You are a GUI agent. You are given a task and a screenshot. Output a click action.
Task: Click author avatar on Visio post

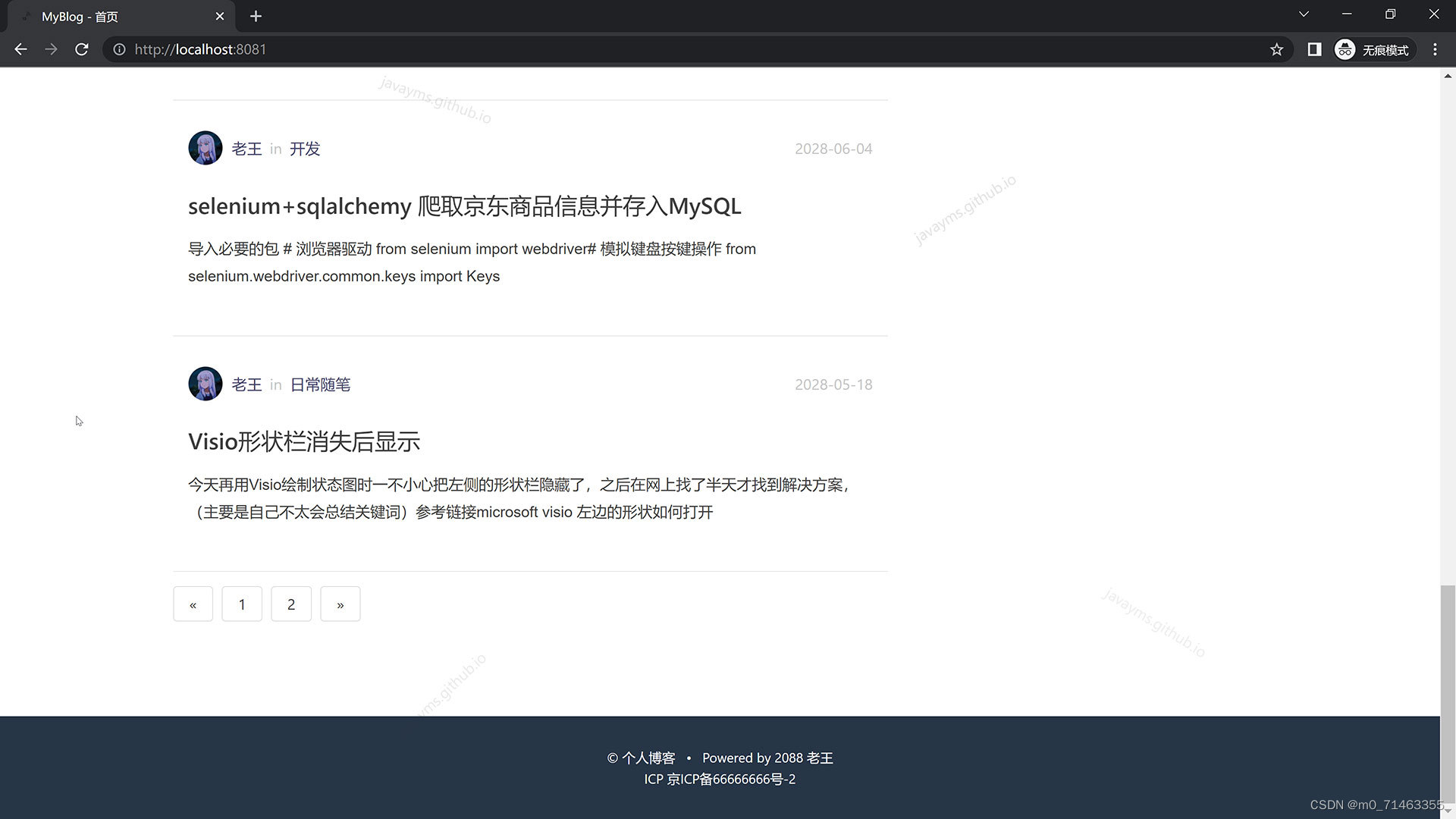coord(205,384)
